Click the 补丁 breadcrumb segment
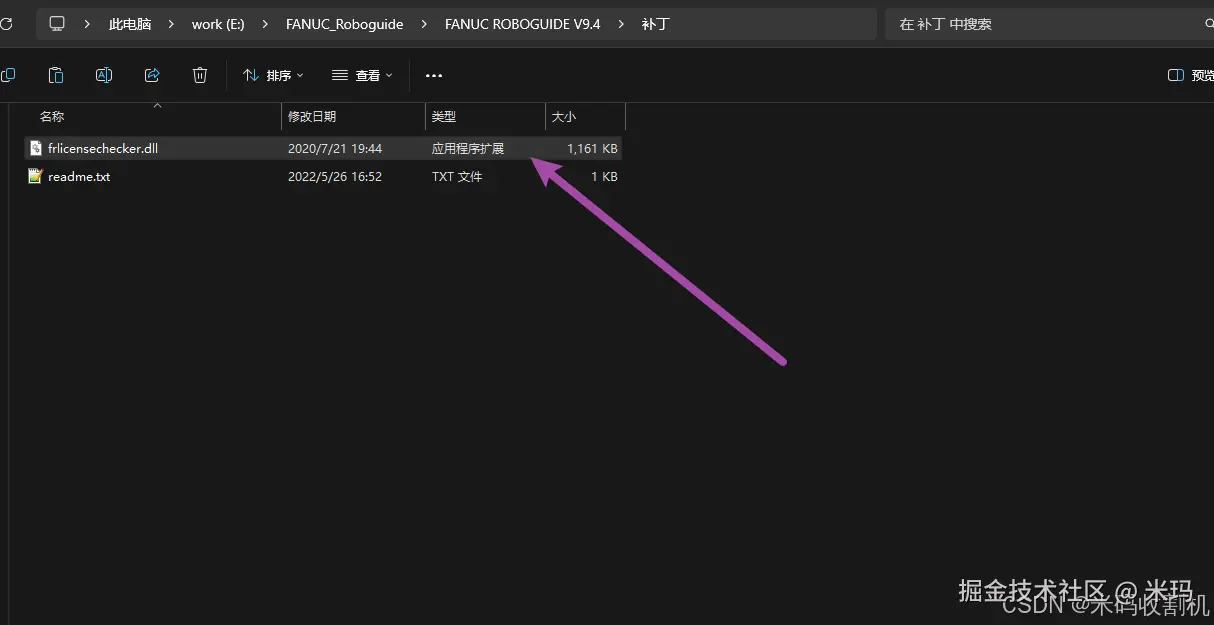 click(x=655, y=24)
